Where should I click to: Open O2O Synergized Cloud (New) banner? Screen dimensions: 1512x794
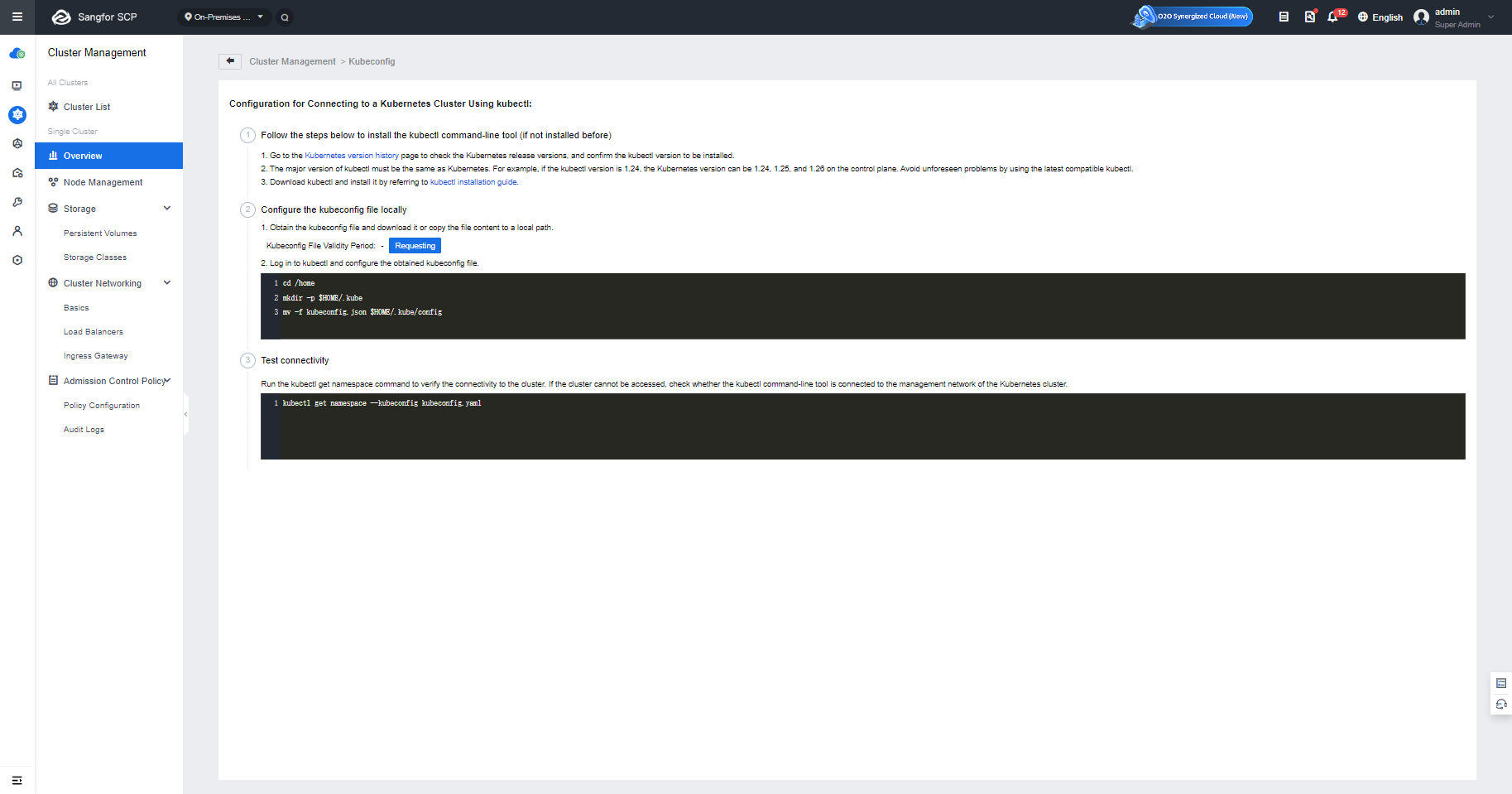tap(1193, 17)
